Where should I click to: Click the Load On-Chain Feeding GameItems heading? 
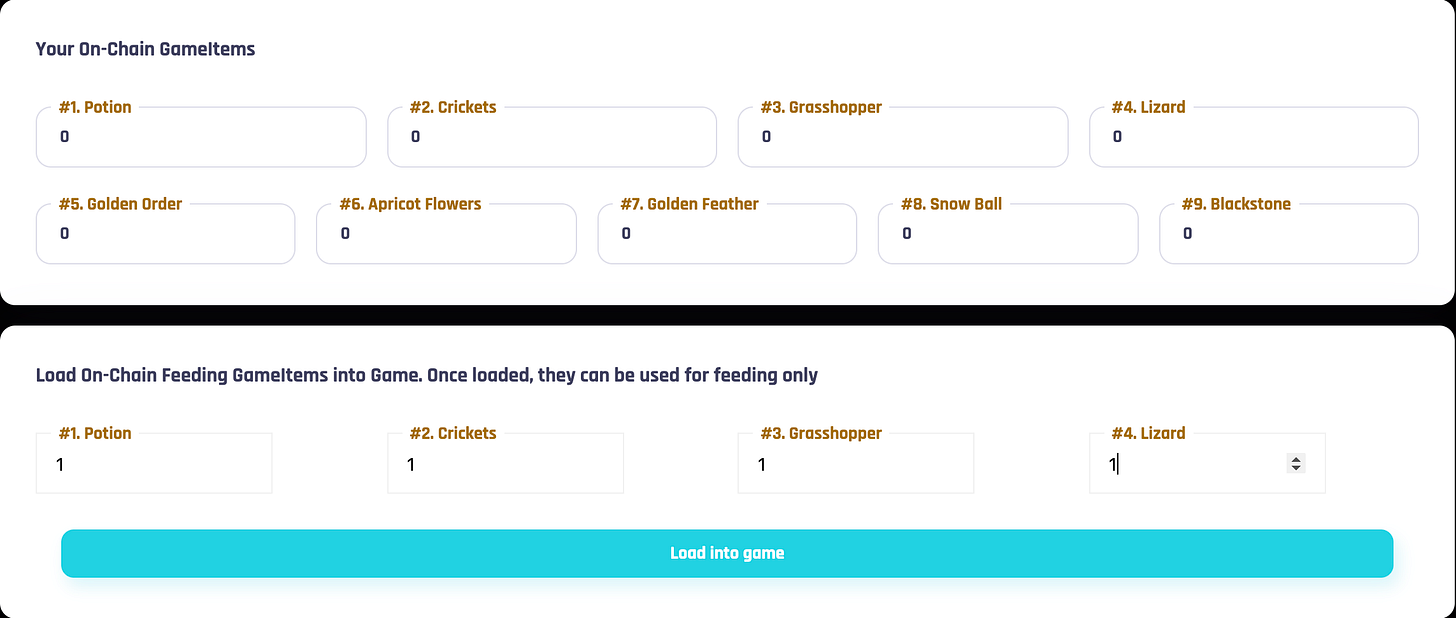(x=426, y=376)
